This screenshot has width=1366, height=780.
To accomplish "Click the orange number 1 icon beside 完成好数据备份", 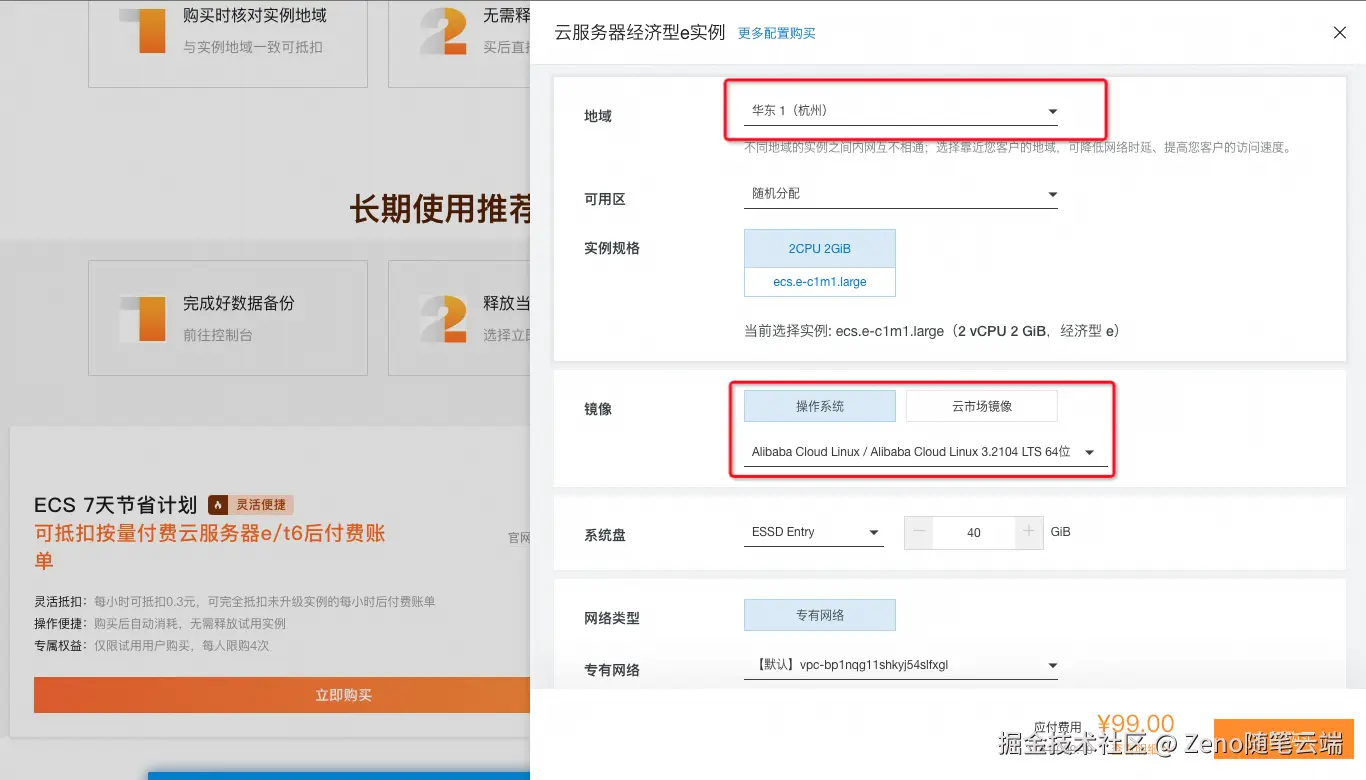I will [x=142, y=318].
